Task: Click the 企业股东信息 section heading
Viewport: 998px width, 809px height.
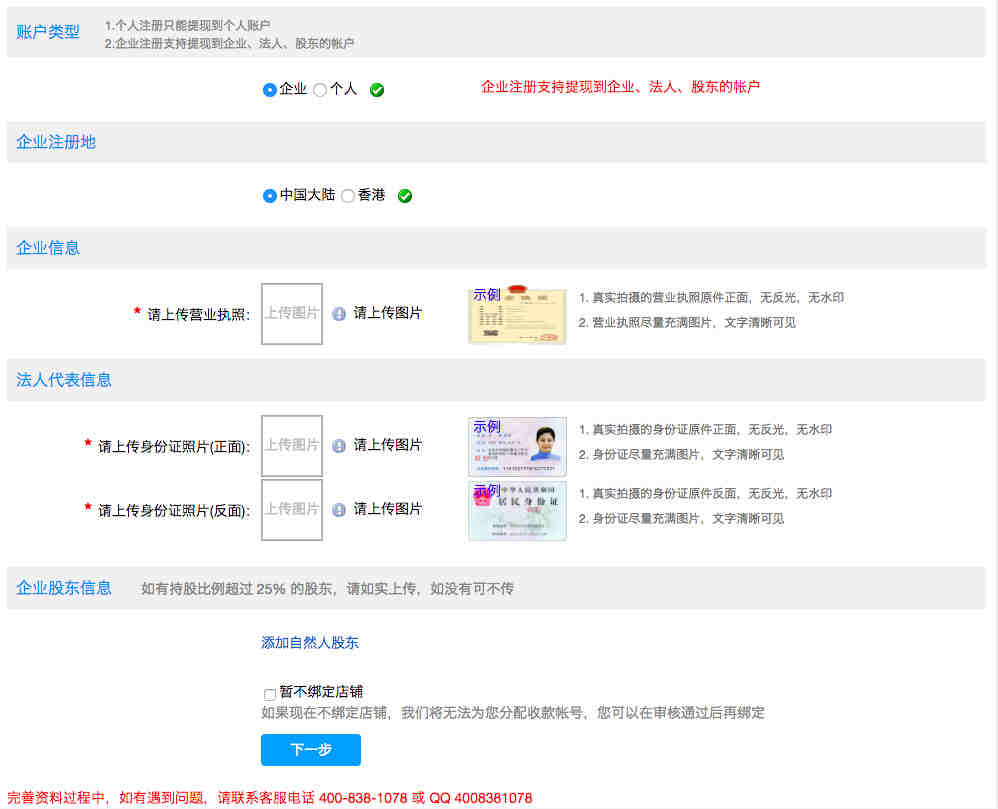Action: pos(64,588)
